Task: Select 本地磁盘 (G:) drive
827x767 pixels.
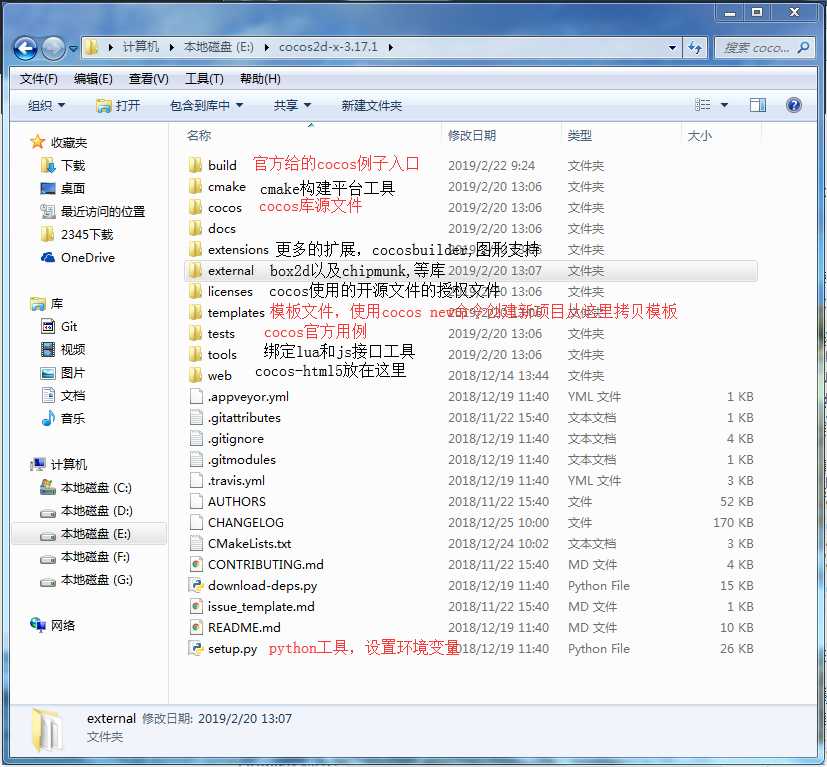Action: 86,580
